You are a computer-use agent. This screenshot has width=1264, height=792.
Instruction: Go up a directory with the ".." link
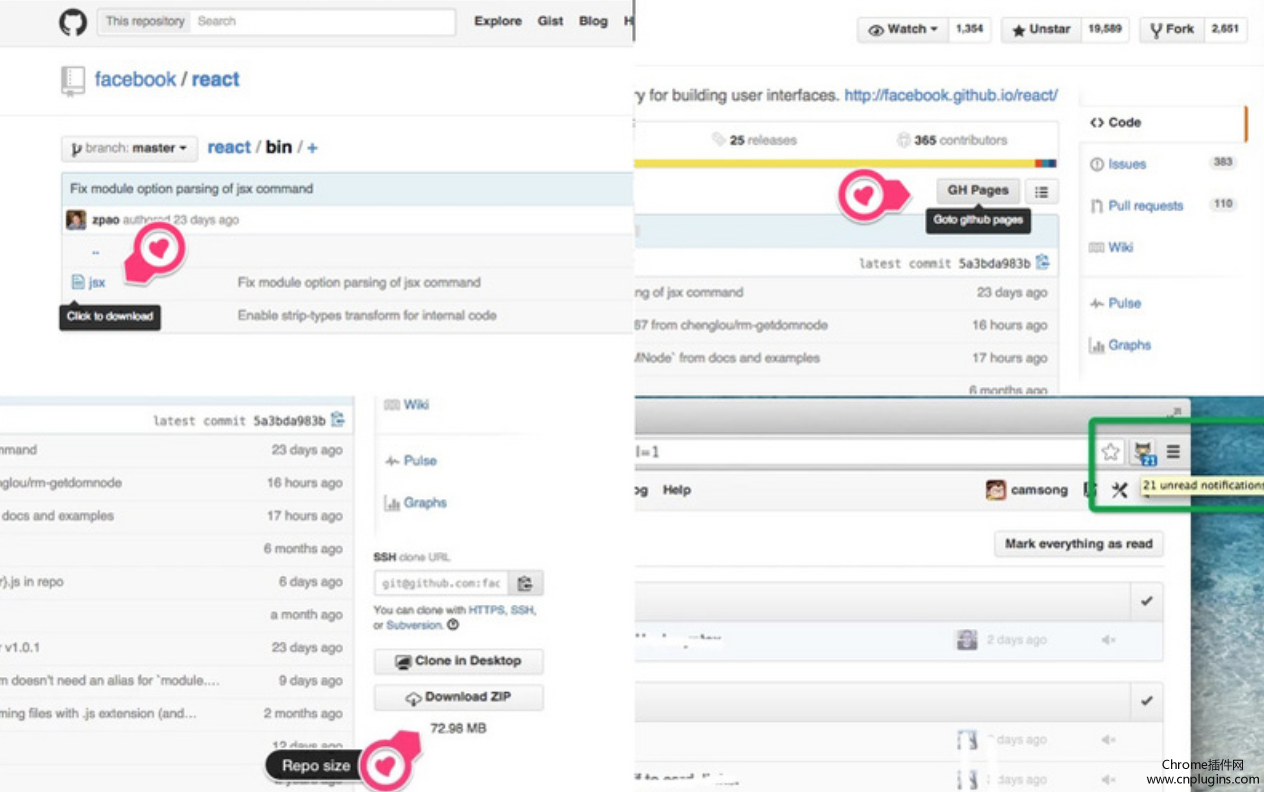[x=95, y=252]
